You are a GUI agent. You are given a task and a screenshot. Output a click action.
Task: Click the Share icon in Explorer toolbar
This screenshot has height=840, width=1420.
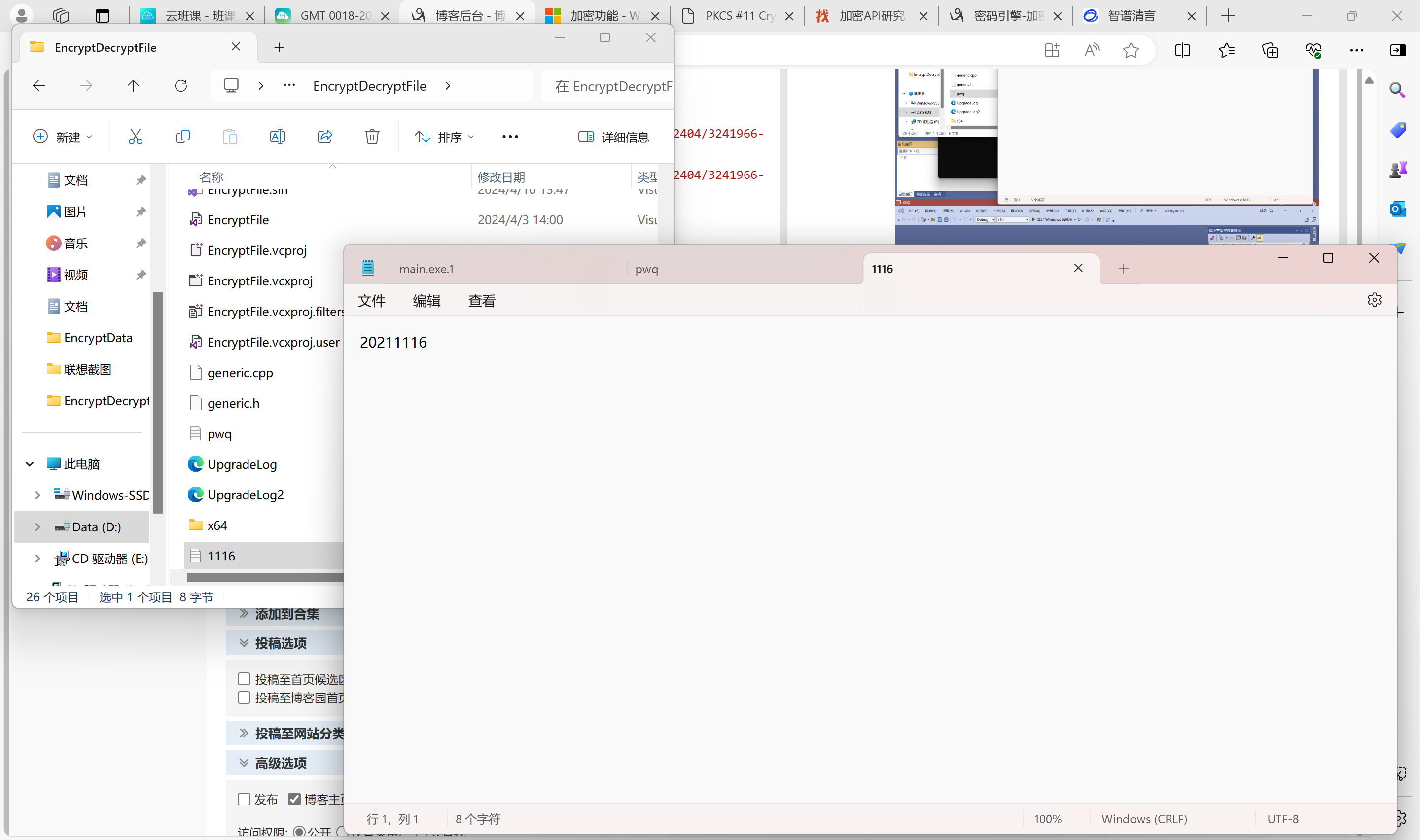[x=325, y=137]
